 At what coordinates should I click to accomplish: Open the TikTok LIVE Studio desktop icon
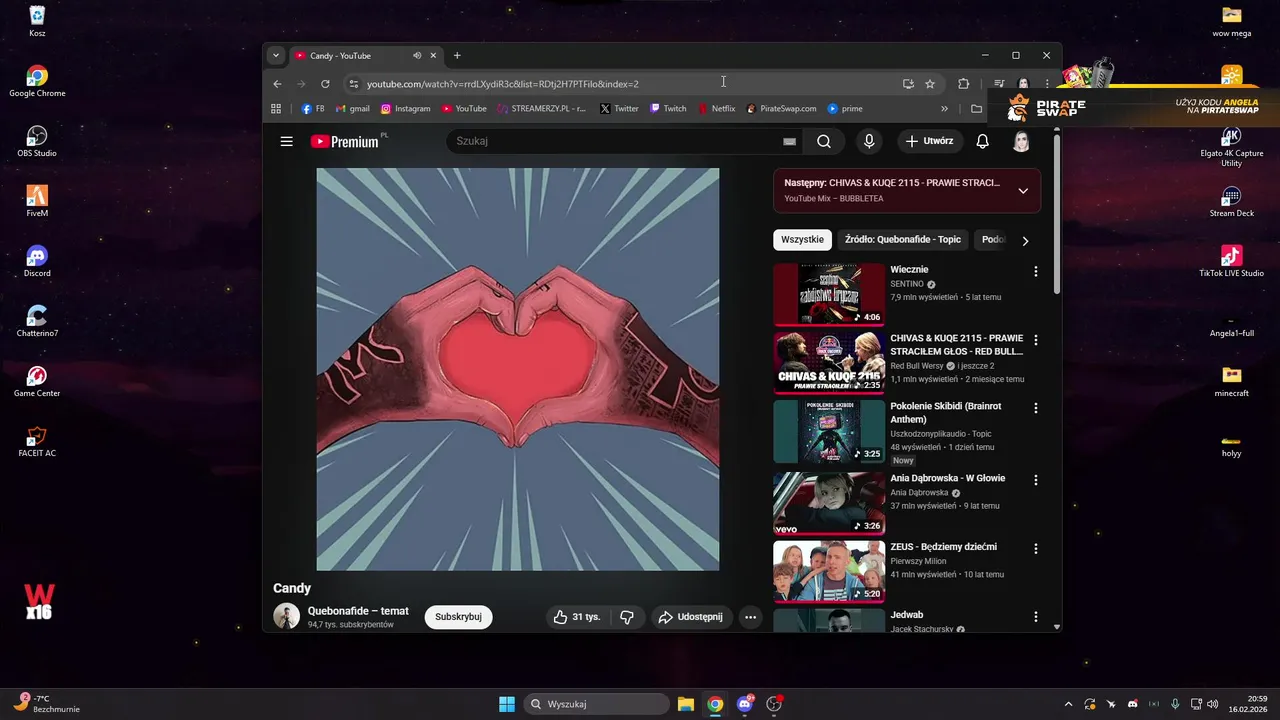pos(1232,261)
